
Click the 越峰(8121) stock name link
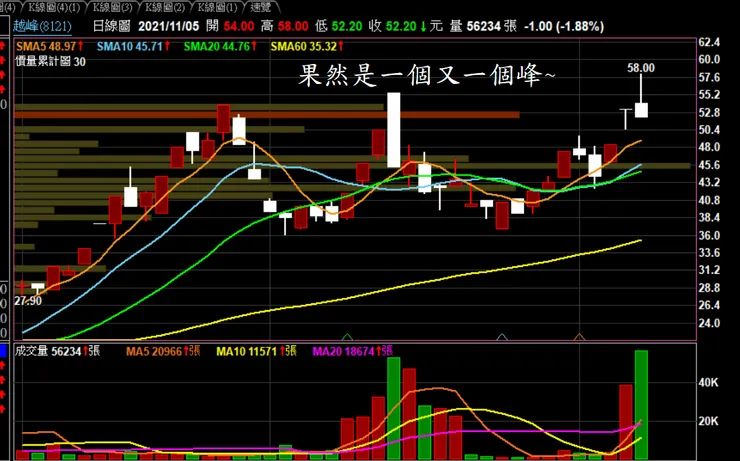[x=42, y=26]
